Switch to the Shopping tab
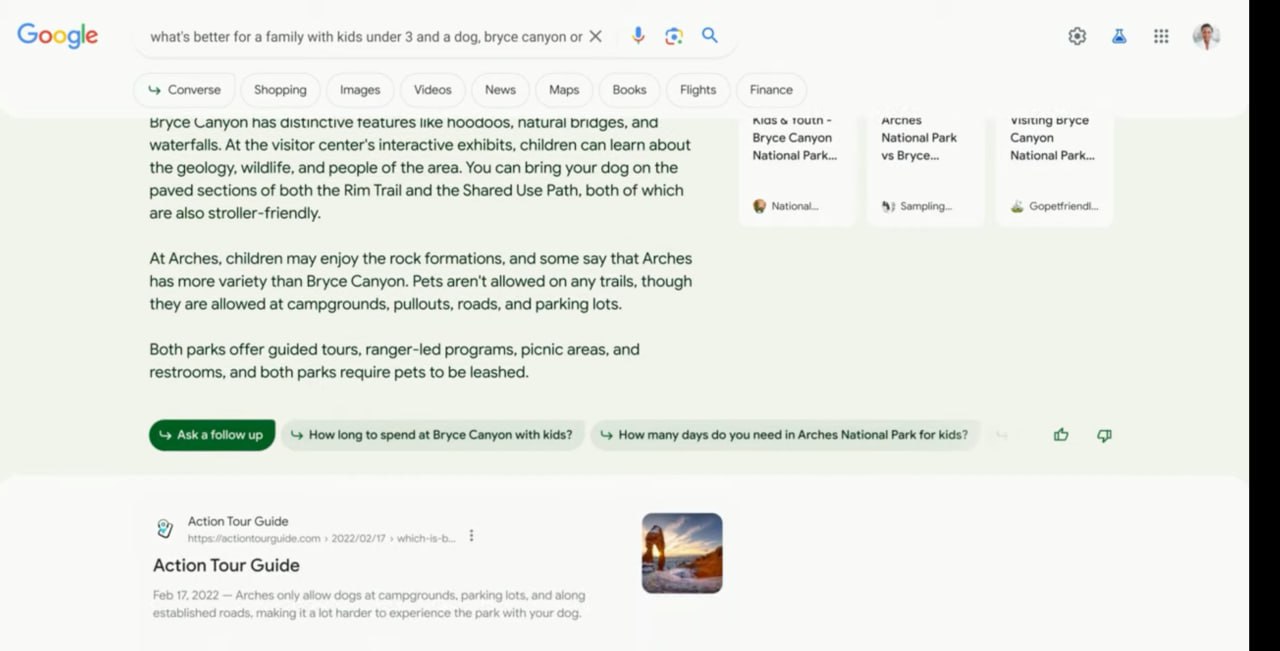 click(280, 89)
